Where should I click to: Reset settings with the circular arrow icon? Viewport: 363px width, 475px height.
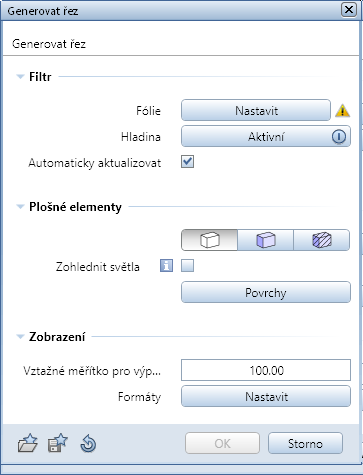pos(88,444)
